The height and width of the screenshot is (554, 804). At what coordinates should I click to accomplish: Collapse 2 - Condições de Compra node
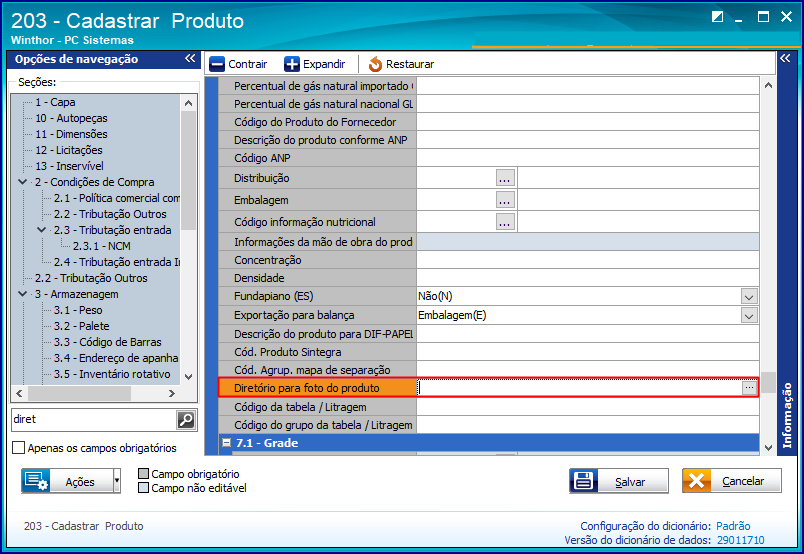coord(23,182)
